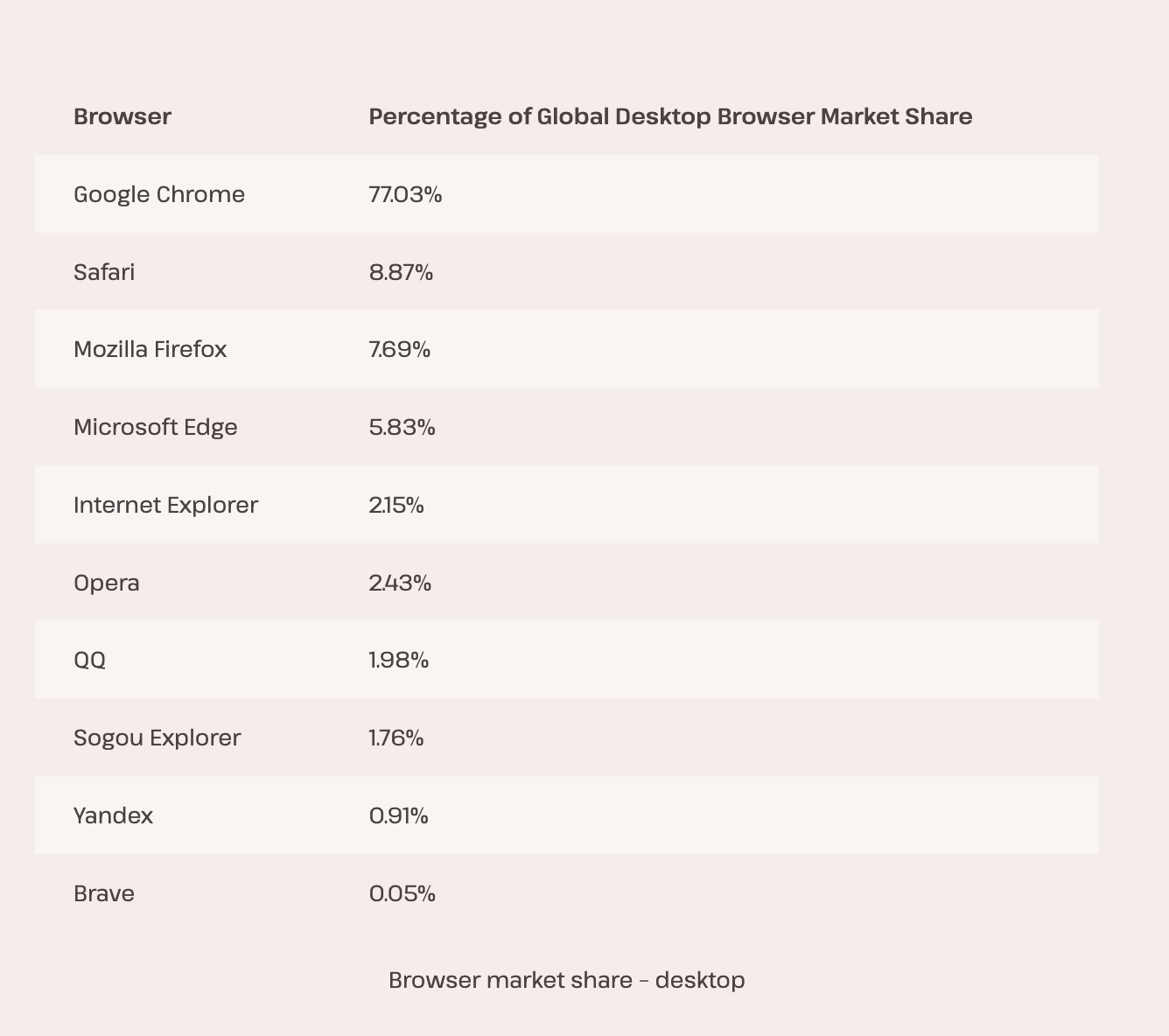The height and width of the screenshot is (1036, 1169).
Task: Select the Safari browser name
Action: pos(104,272)
